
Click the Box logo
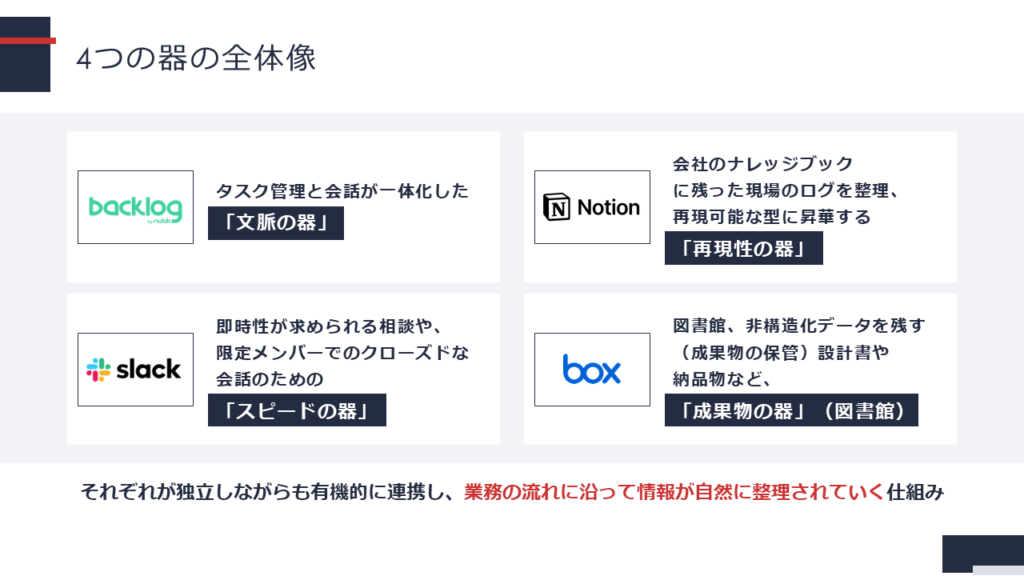click(x=592, y=369)
